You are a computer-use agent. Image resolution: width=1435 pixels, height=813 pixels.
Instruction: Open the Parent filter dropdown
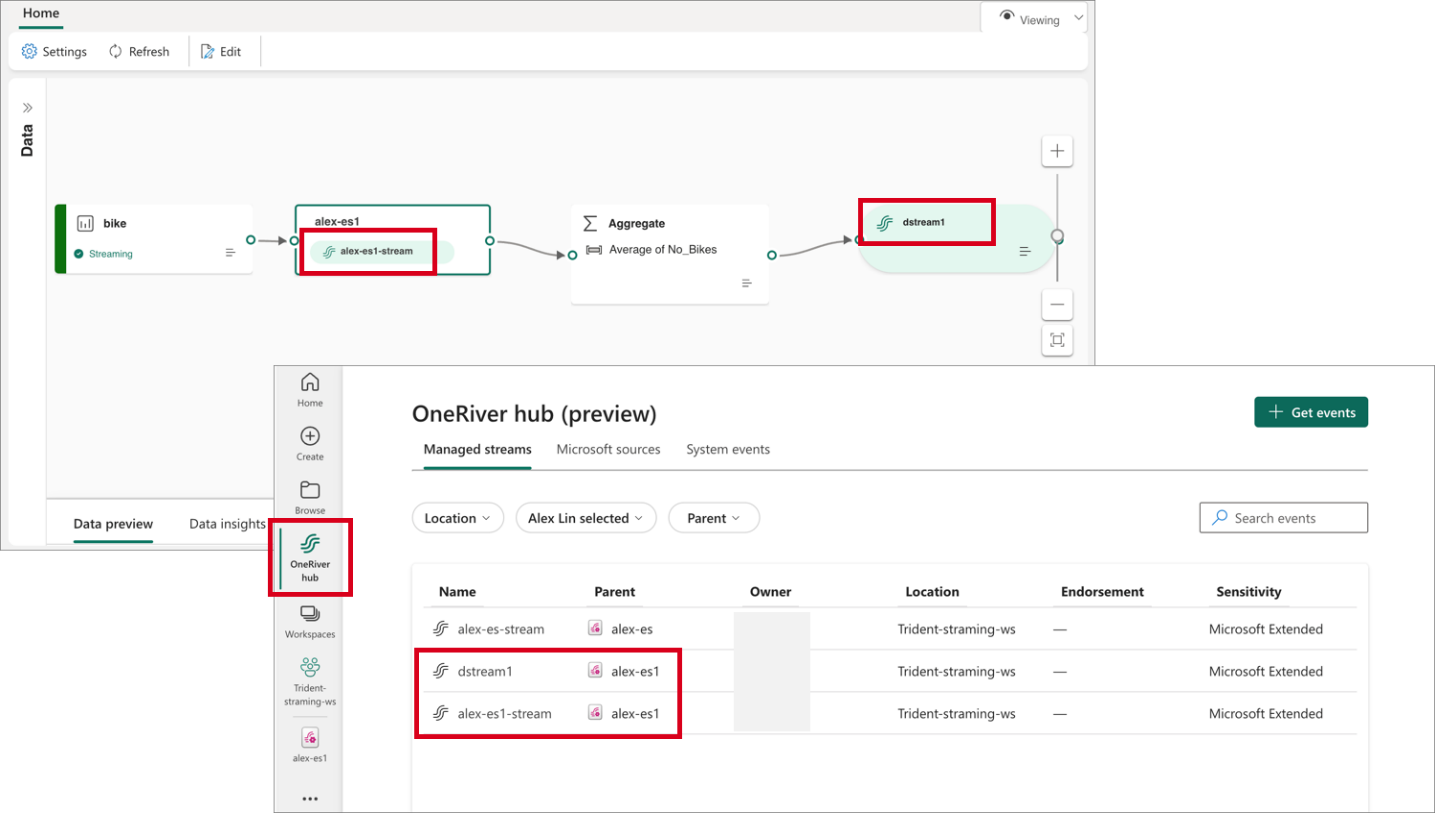[714, 518]
